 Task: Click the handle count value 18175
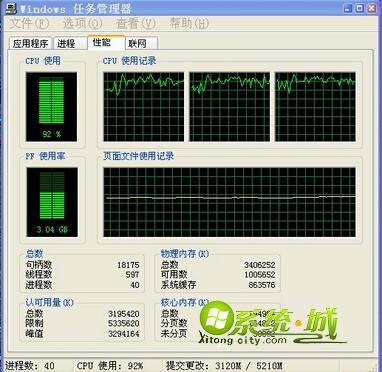tap(128, 265)
